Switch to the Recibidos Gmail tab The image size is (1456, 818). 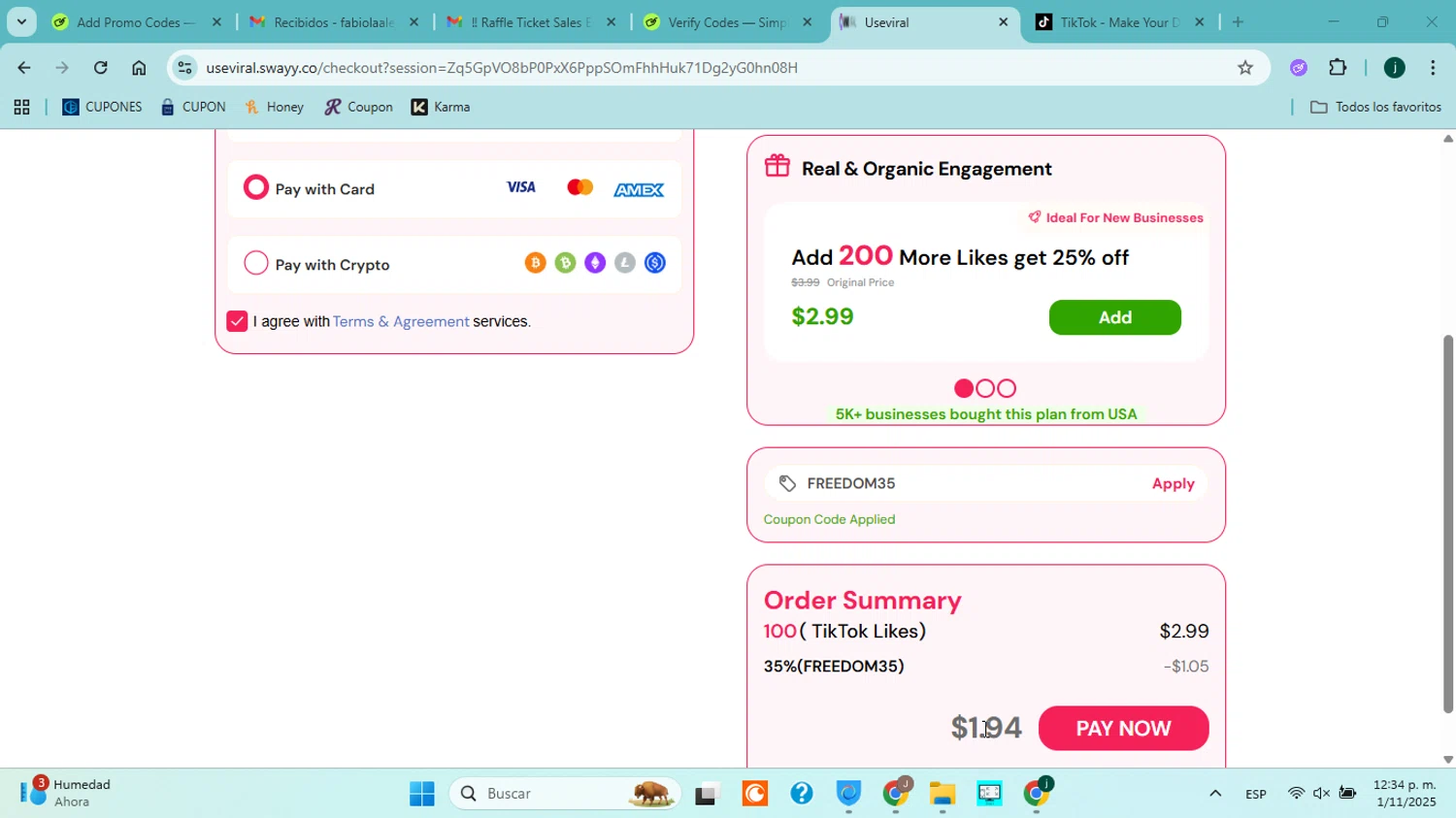tap(333, 21)
